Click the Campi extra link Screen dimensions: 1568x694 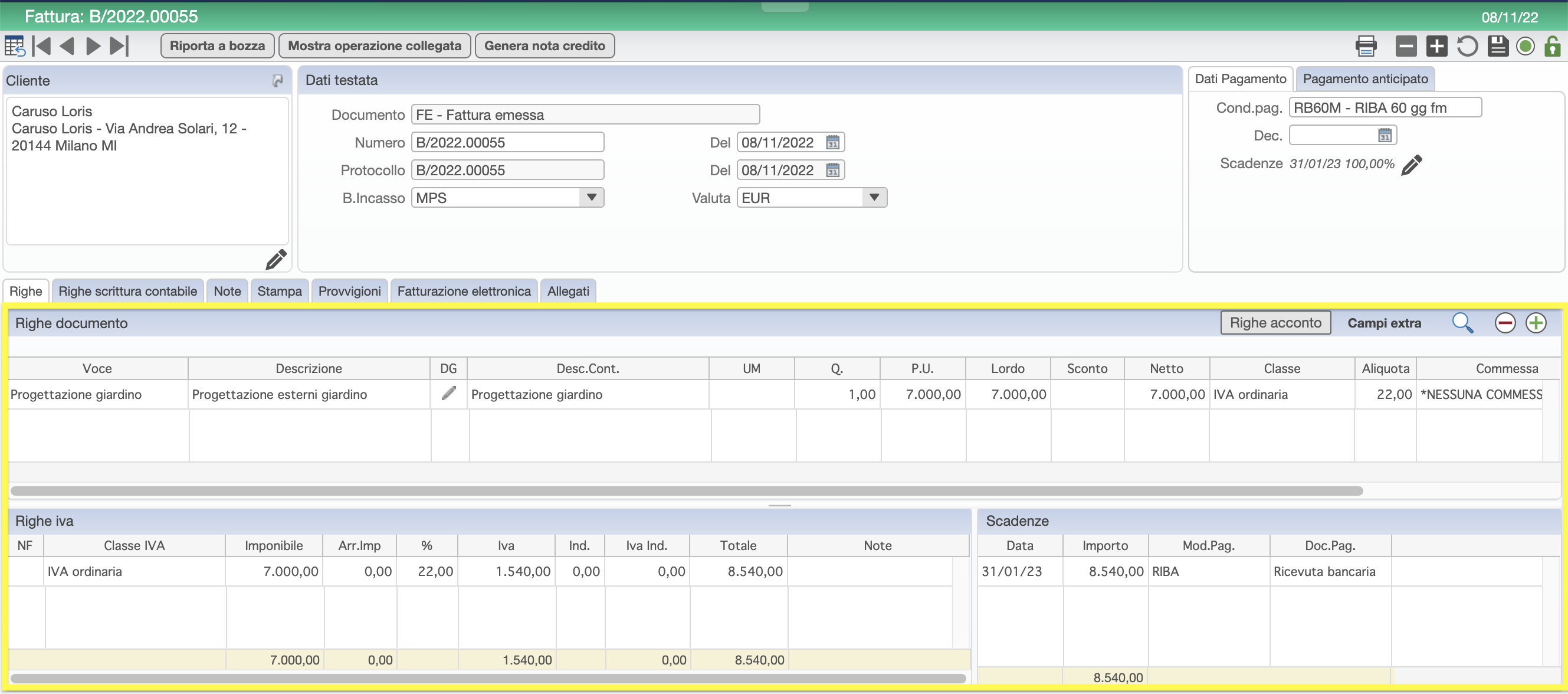[x=1384, y=323]
